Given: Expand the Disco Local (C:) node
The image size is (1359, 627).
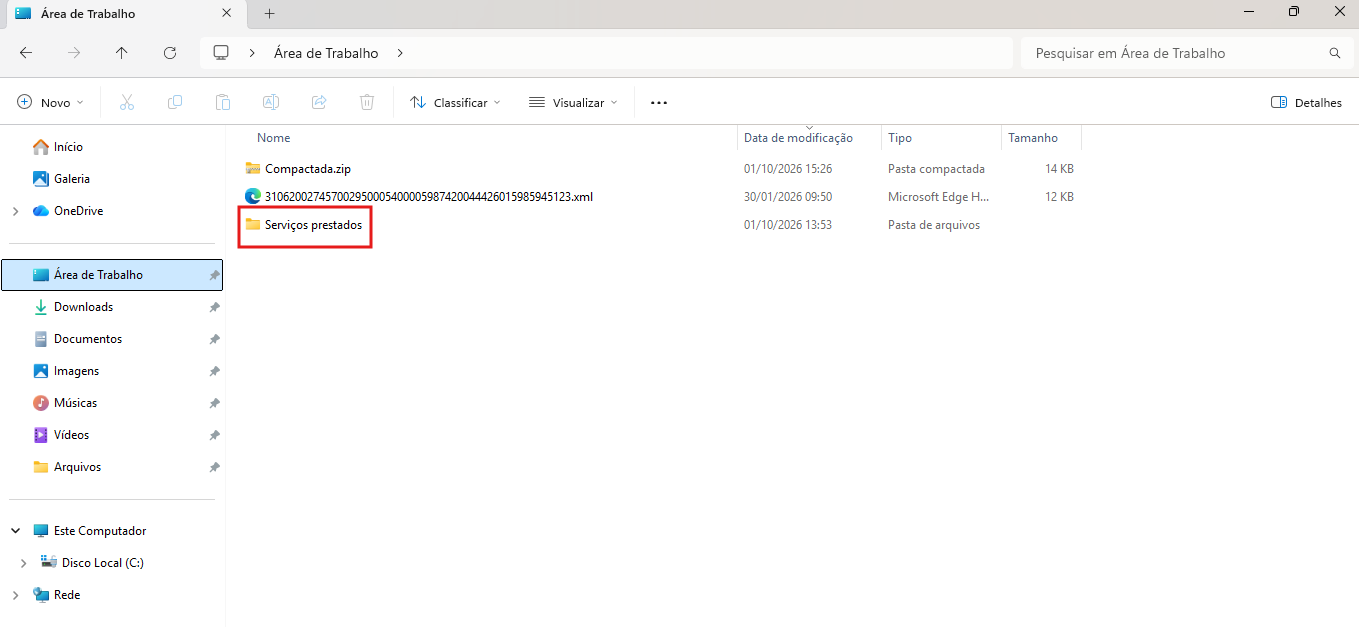Looking at the screenshot, I should tap(23, 563).
